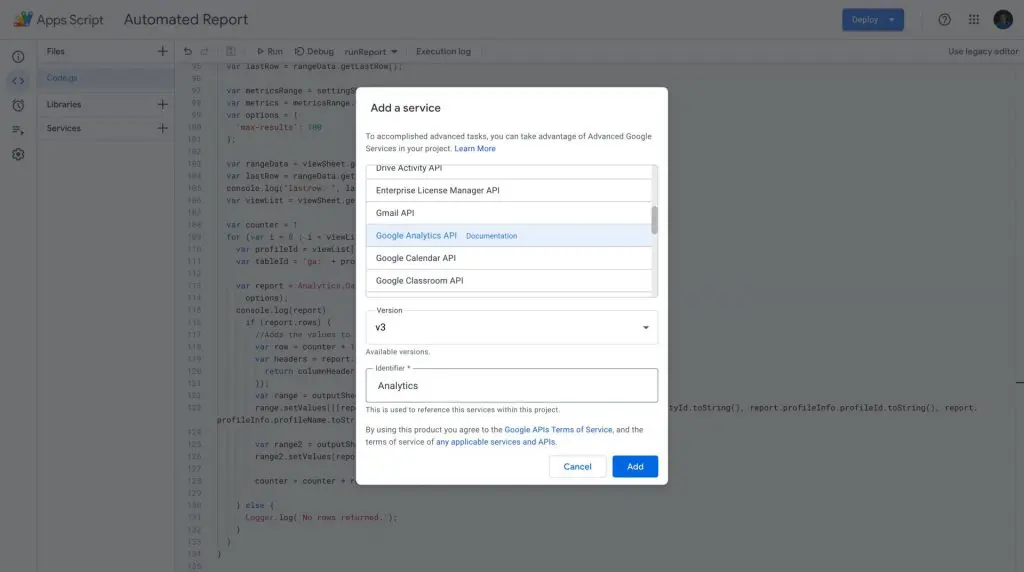
Task: Select the Editor code icon in sidebar
Action: [x=18, y=81]
